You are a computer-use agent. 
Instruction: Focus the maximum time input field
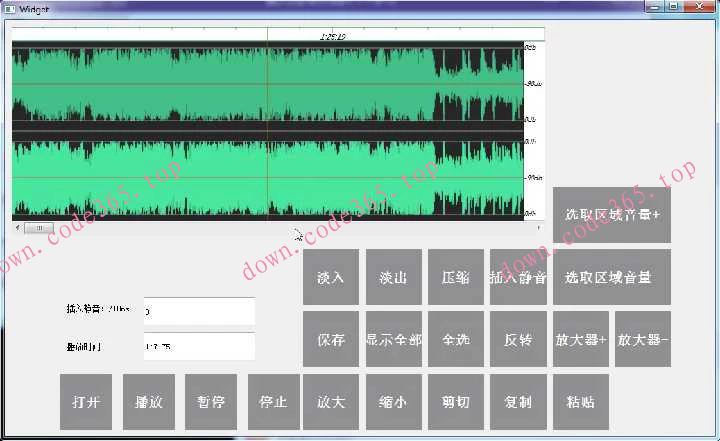(x=199, y=346)
